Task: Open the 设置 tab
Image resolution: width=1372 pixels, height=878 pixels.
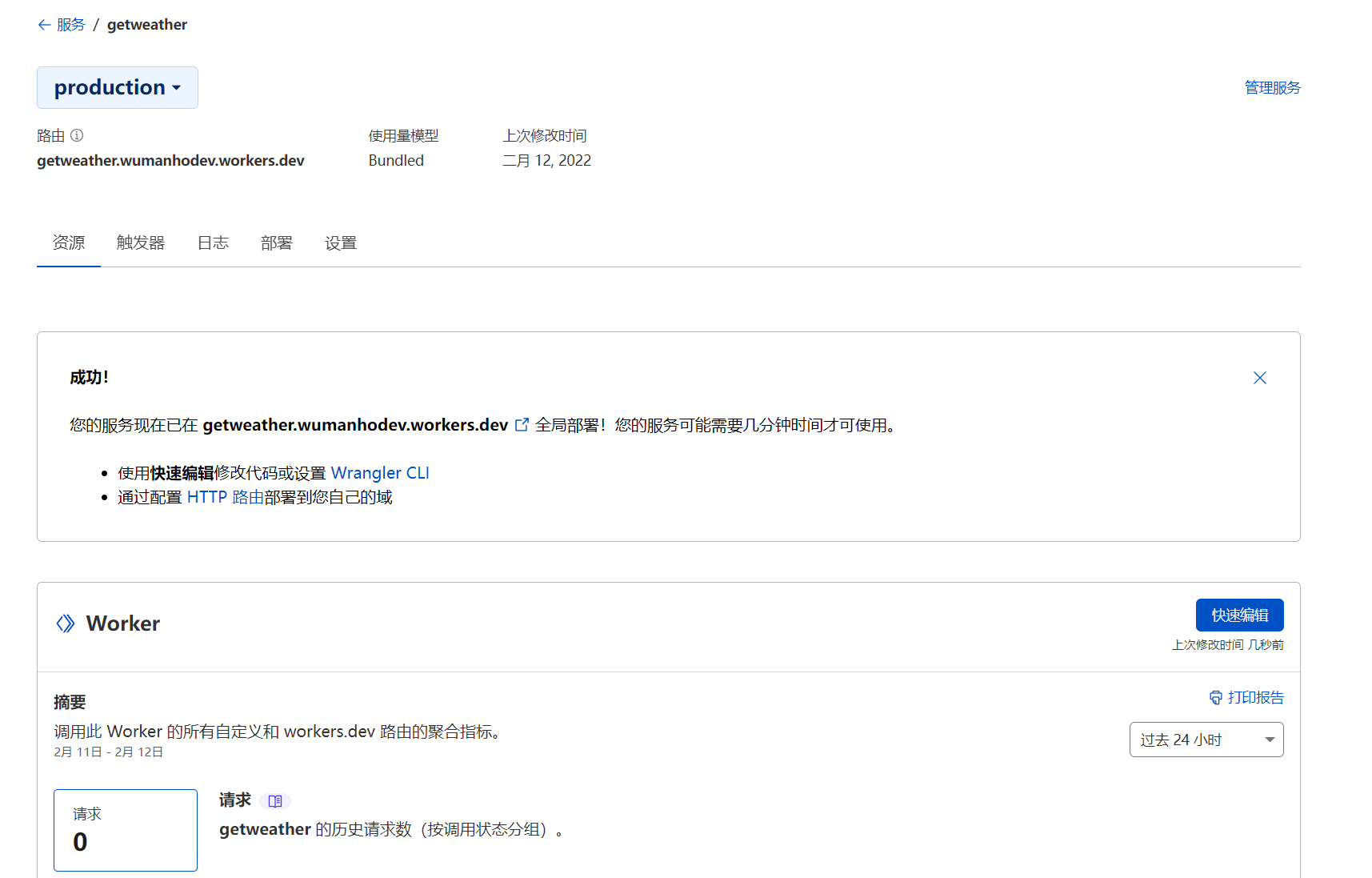Action: [340, 243]
